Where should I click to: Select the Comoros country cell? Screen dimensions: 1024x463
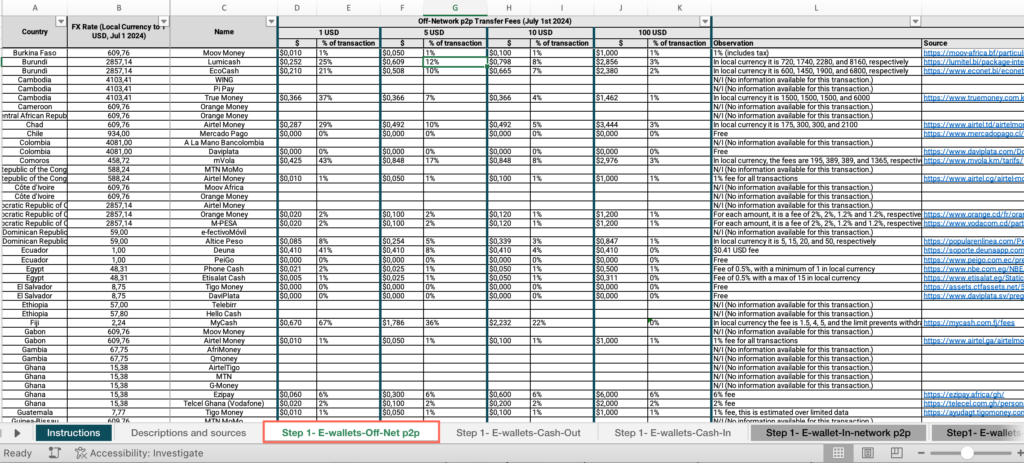point(34,160)
